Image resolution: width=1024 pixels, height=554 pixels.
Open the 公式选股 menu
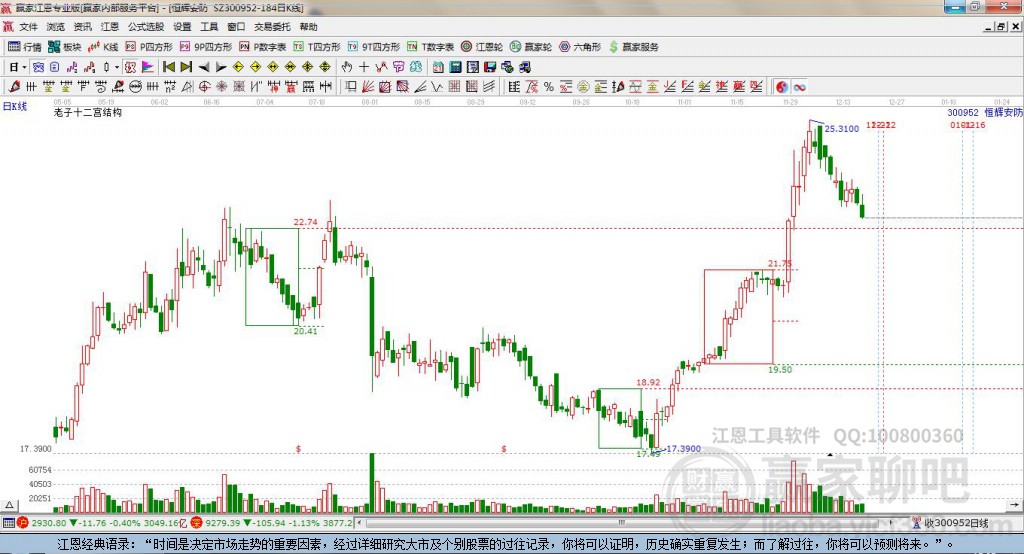pos(146,27)
